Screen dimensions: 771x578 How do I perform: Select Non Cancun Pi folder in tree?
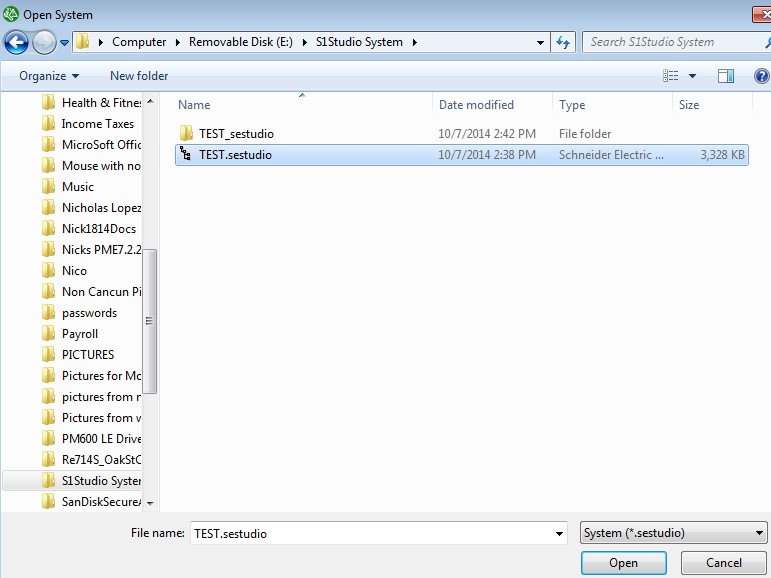pos(101,292)
